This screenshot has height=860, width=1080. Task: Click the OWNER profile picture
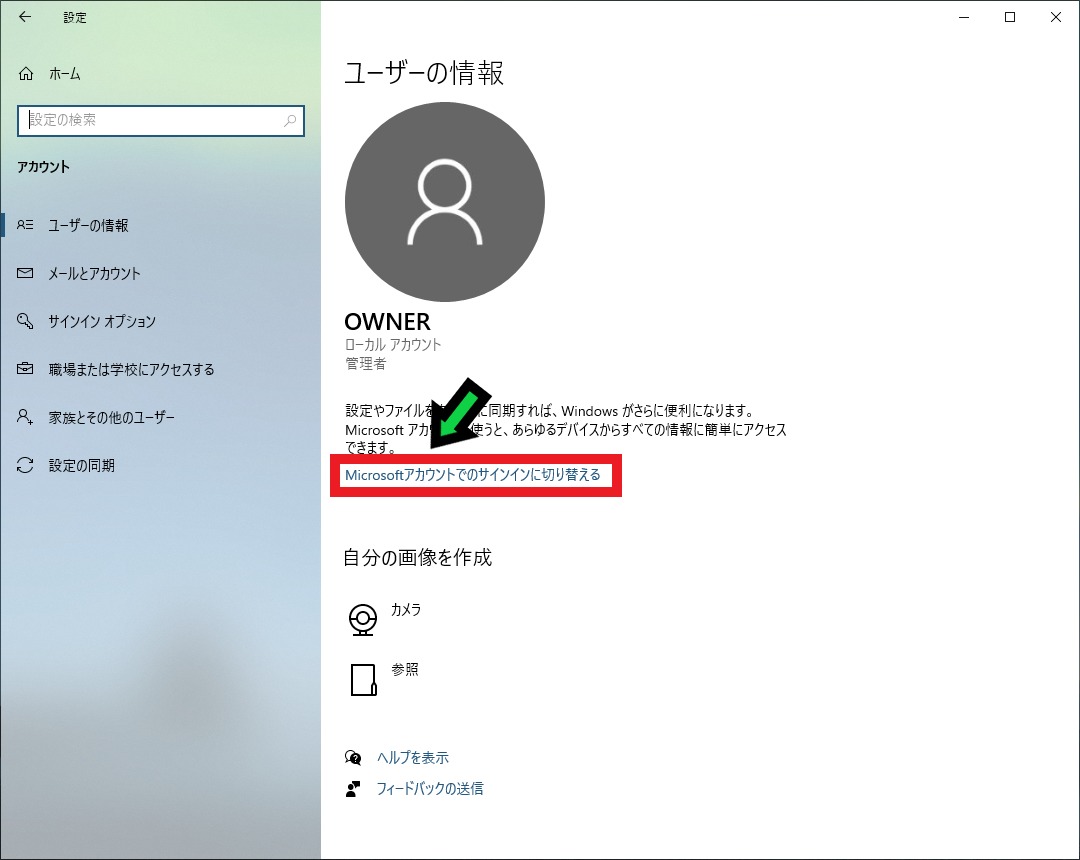click(444, 201)
